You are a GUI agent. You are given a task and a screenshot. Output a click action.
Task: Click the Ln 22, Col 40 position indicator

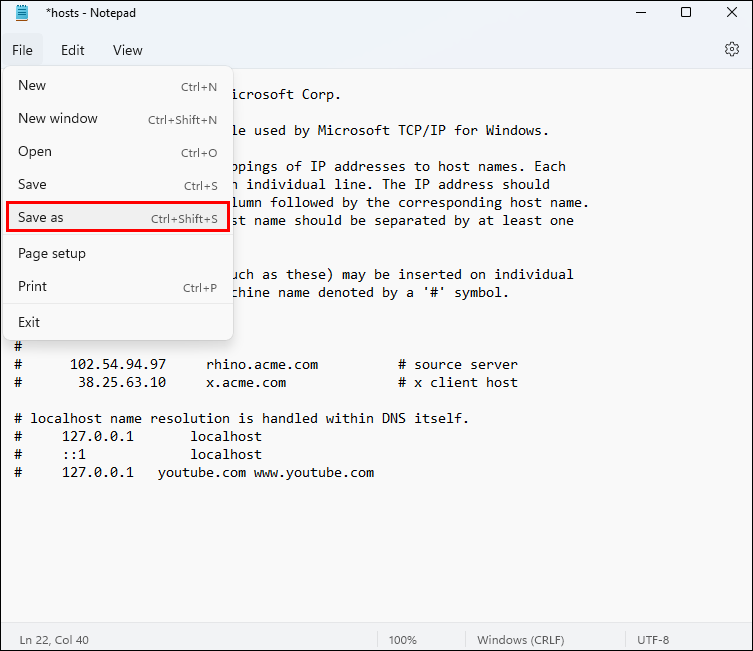[54, 640]
